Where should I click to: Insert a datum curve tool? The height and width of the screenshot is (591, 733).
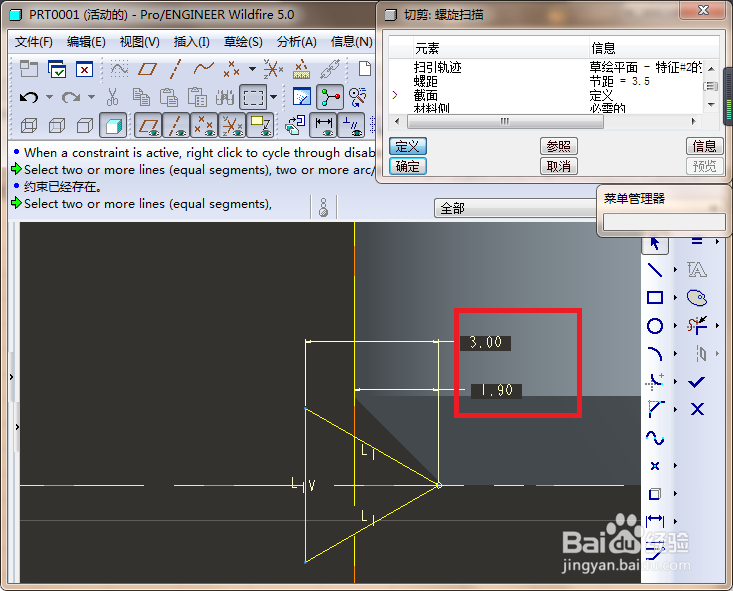203,69
